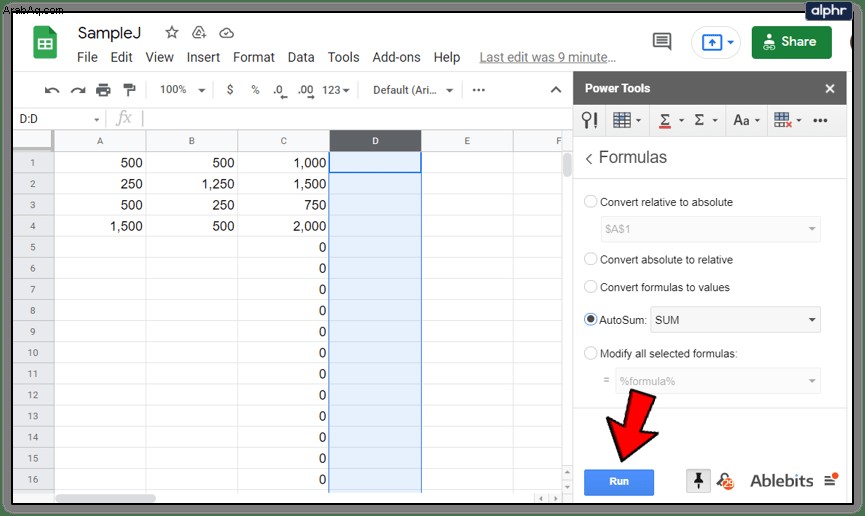Select Convert formulas to values option
Screen dimensions: 865x516
tap(590, 286)
